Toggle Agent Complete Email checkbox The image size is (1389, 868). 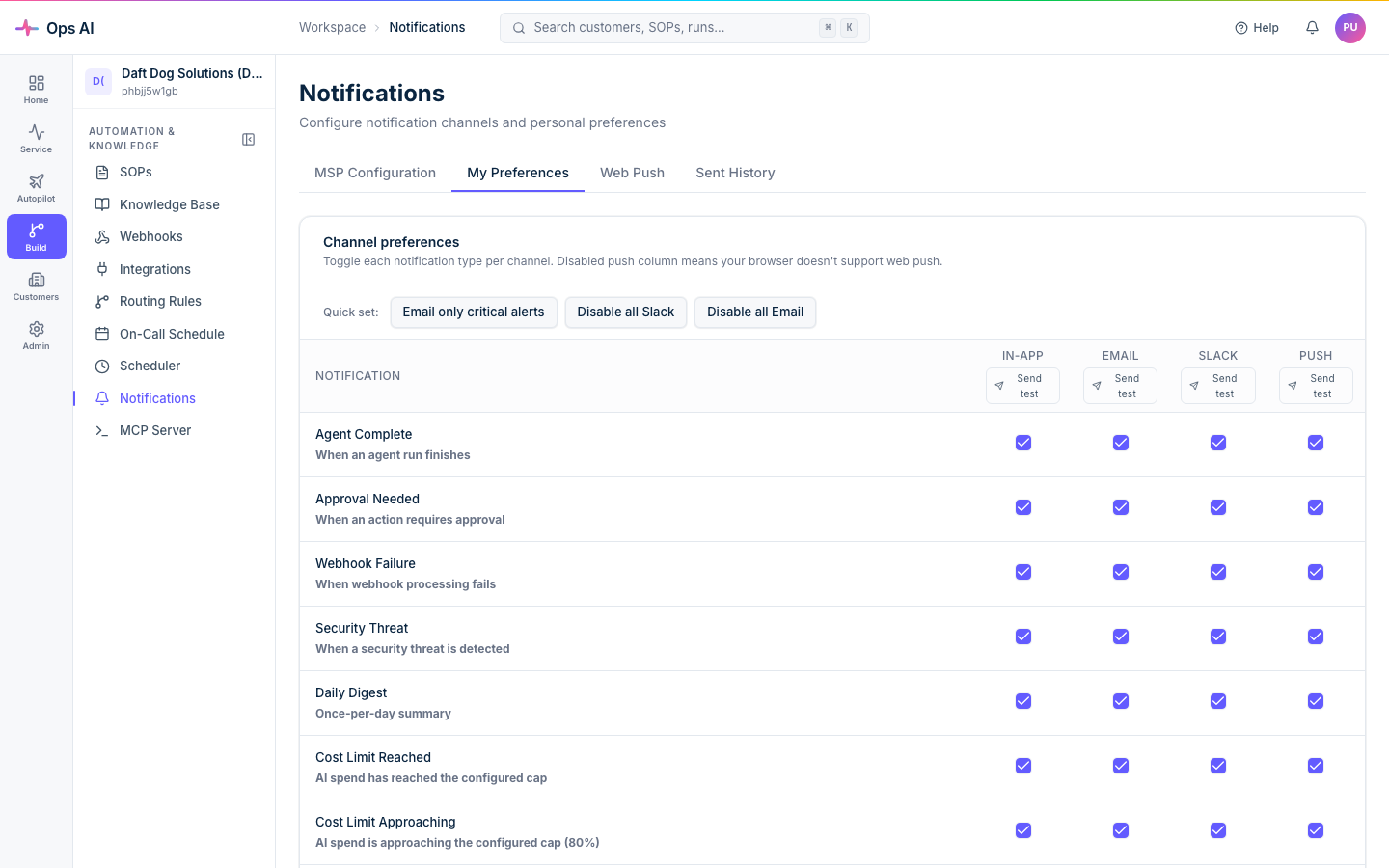coord(1121,443)
